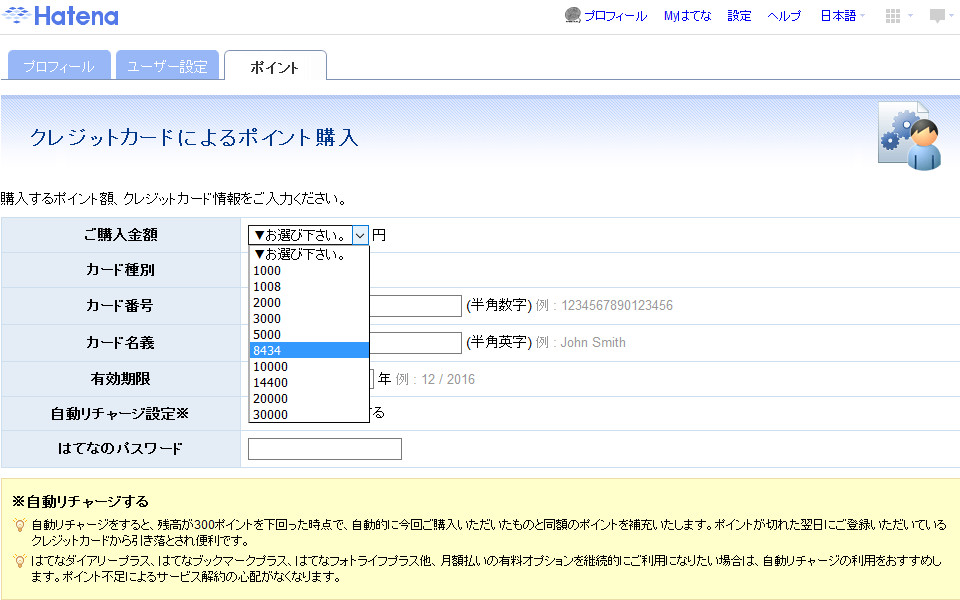
Task: Click the ※自動リチャージする heading
Action: click(x=80, y=501)
